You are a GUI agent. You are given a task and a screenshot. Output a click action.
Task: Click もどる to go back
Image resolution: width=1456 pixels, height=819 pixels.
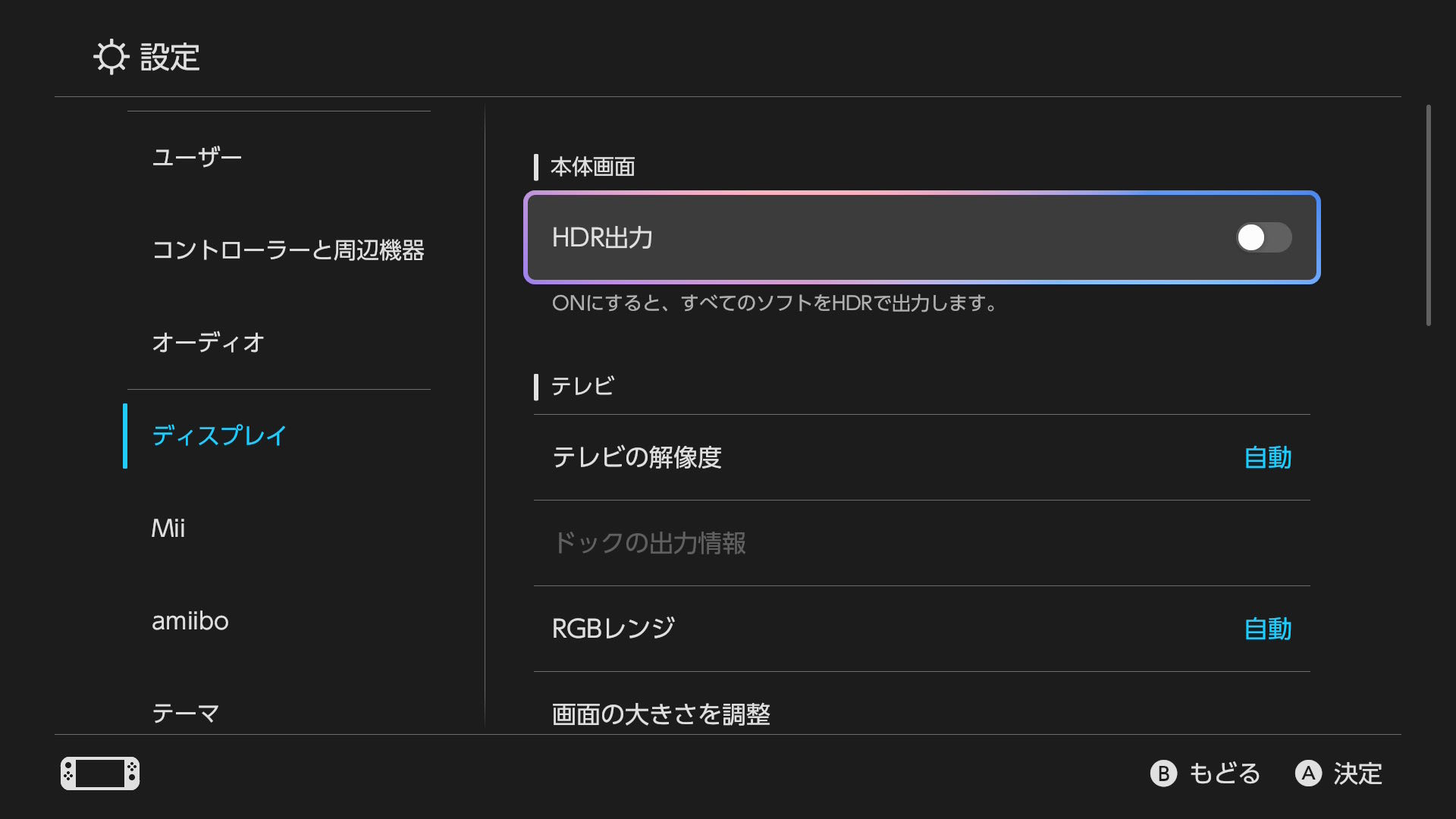point(1206,773)
